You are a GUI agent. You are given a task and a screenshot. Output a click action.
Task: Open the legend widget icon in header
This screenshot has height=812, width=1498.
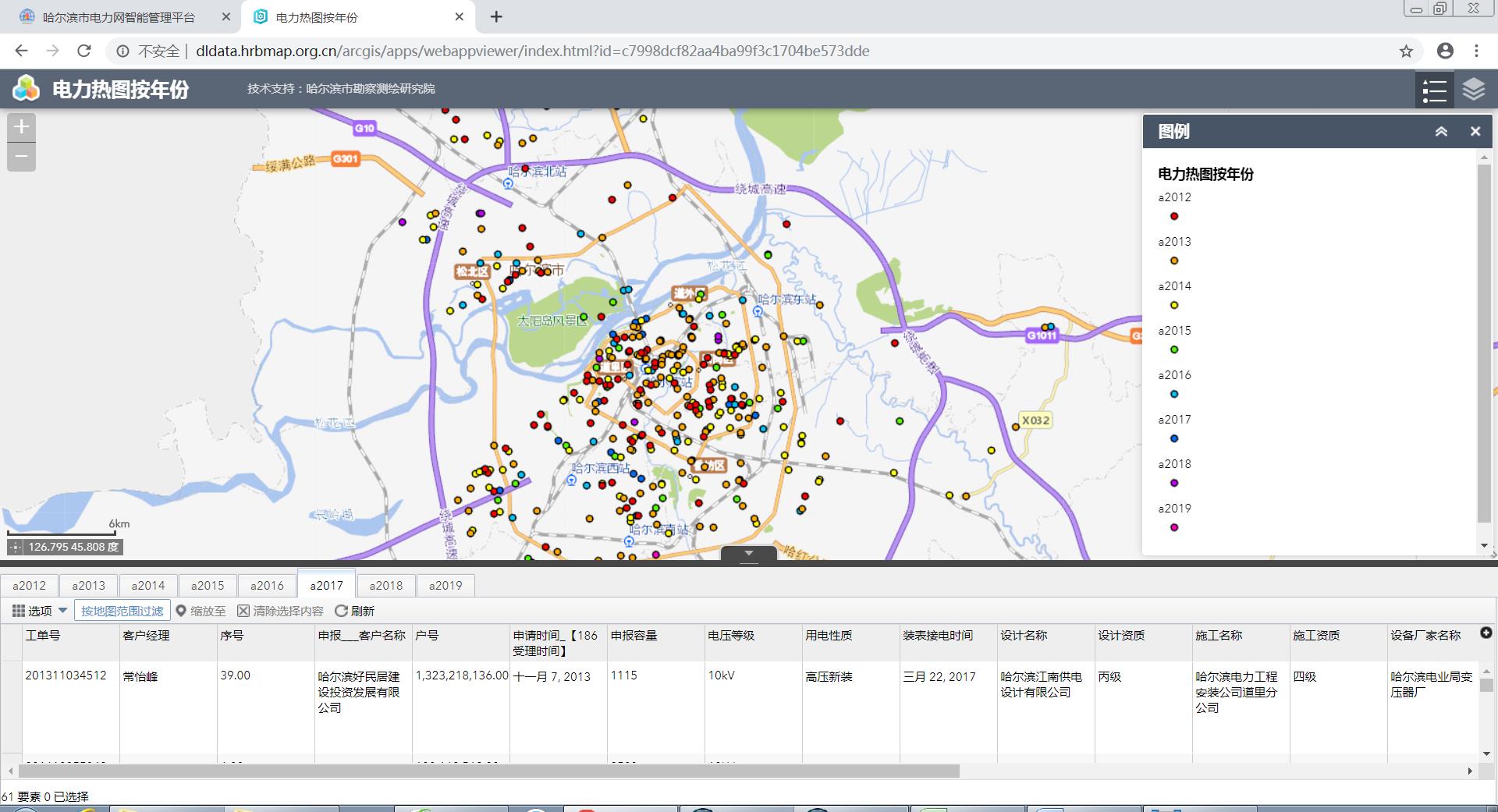click(1434, 90)
